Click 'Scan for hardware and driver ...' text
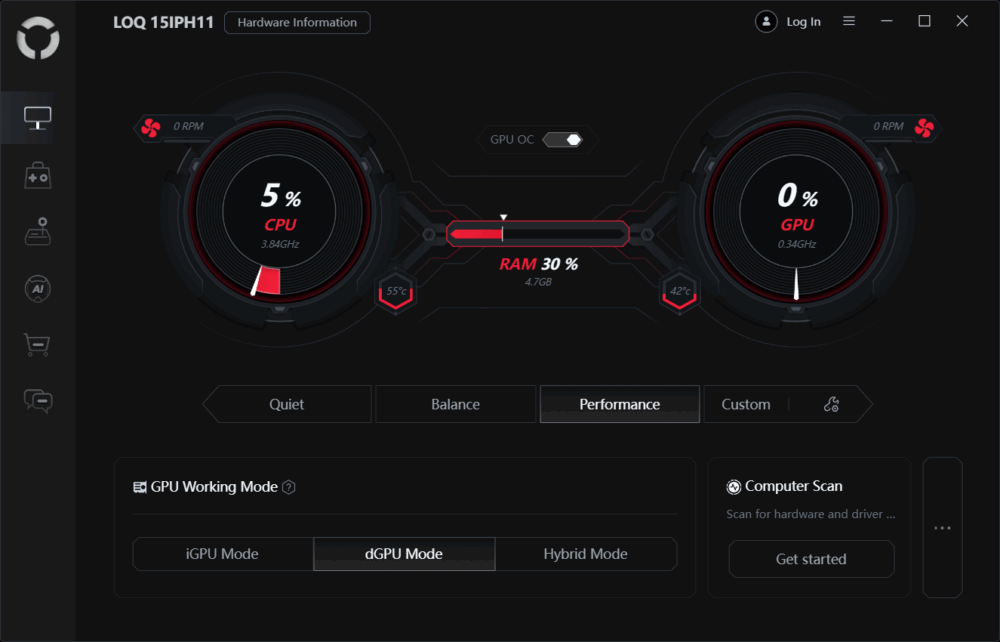The width and height of the screenshot is (1000, 642). [811, 514]
